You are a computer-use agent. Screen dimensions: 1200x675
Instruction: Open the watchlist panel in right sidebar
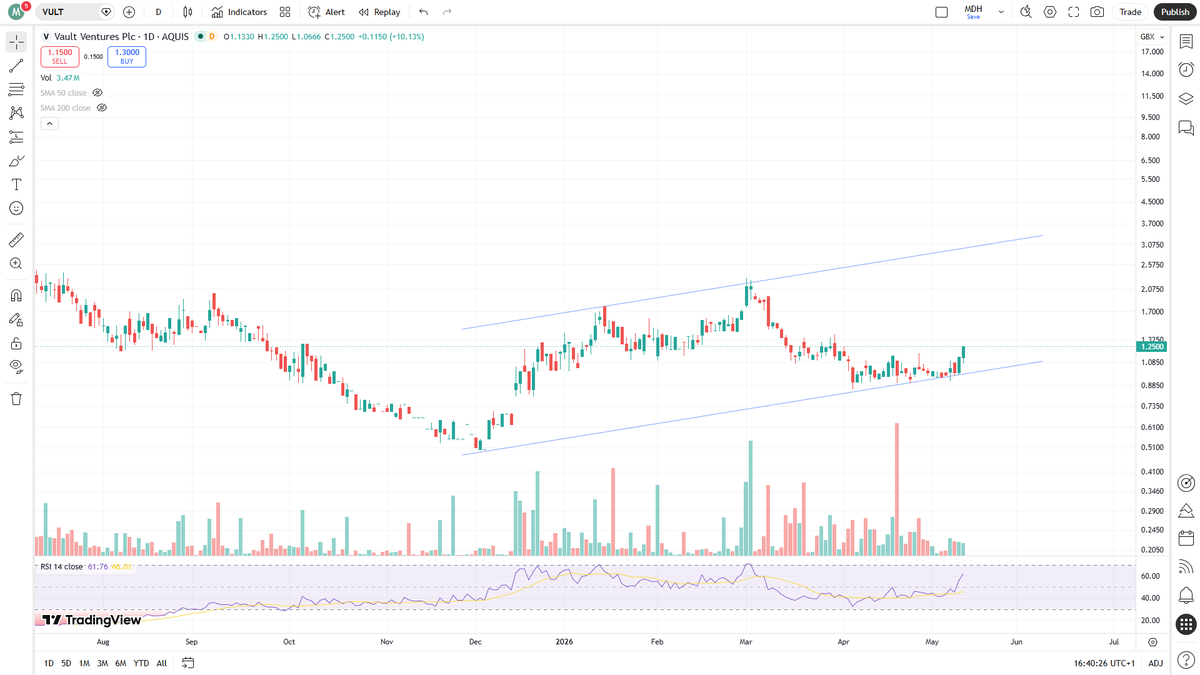[1186, 42]
